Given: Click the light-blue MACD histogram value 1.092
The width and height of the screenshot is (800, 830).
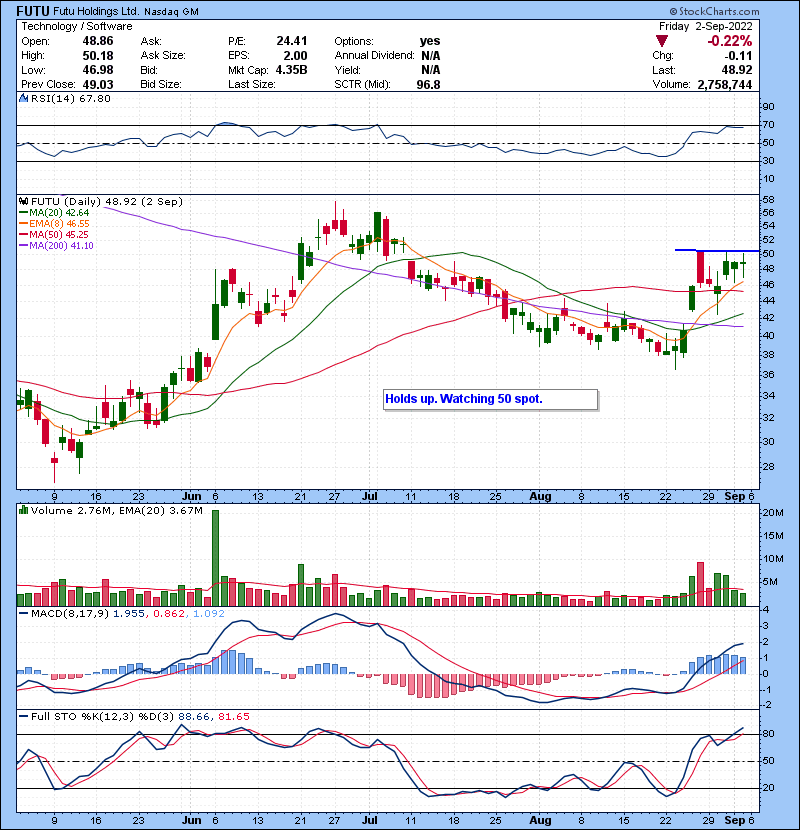Looking at the screenshot, I should (x=209, y=614).
